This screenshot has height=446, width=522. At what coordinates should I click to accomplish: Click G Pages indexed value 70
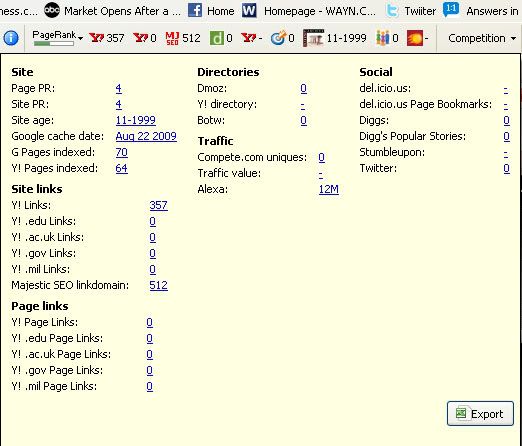tap(122, 152)
